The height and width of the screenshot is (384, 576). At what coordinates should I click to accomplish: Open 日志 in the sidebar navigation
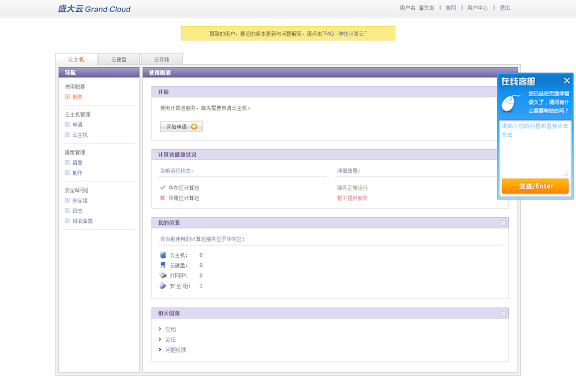77,211
